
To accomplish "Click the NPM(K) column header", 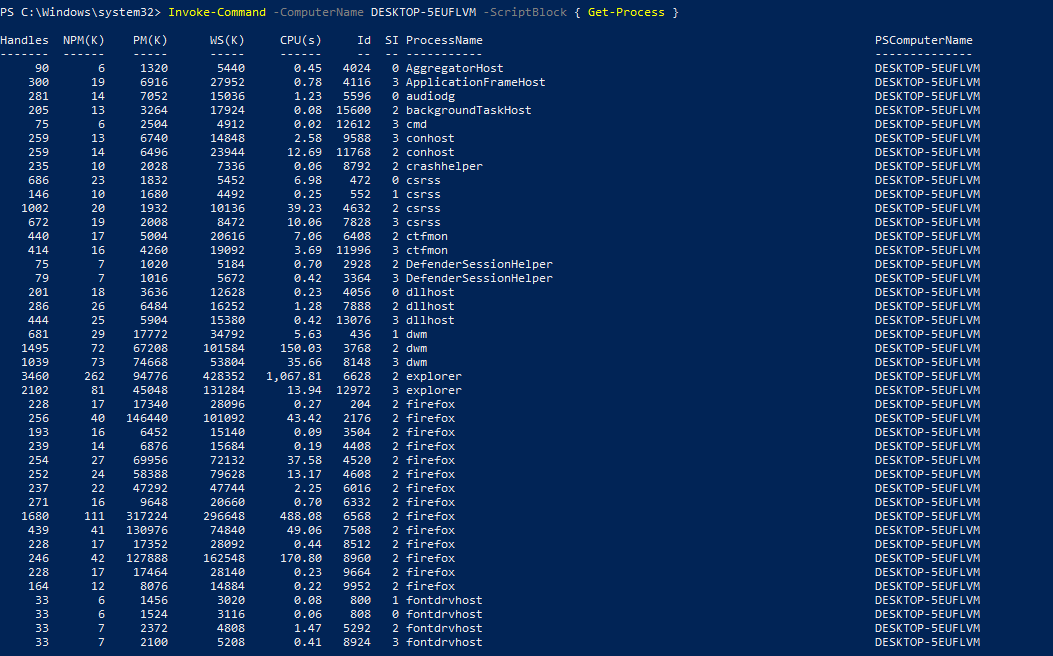I will click(x=84, y=40).
